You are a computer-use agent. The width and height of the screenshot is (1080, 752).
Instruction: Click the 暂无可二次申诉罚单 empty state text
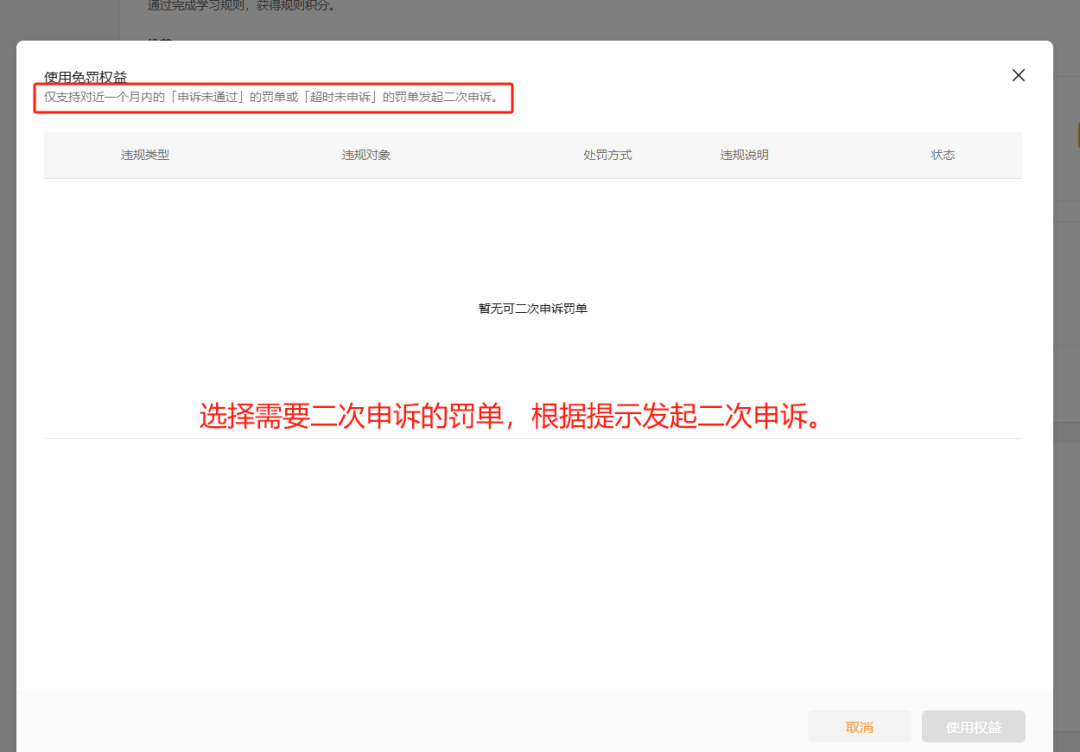point(533,308)
